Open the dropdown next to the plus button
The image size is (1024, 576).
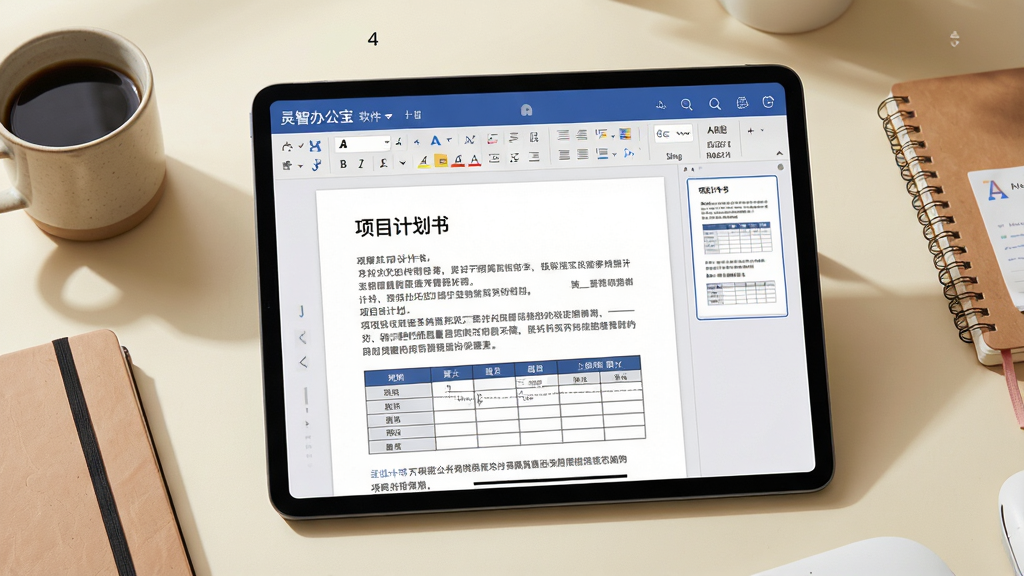[x=762, y=131]
